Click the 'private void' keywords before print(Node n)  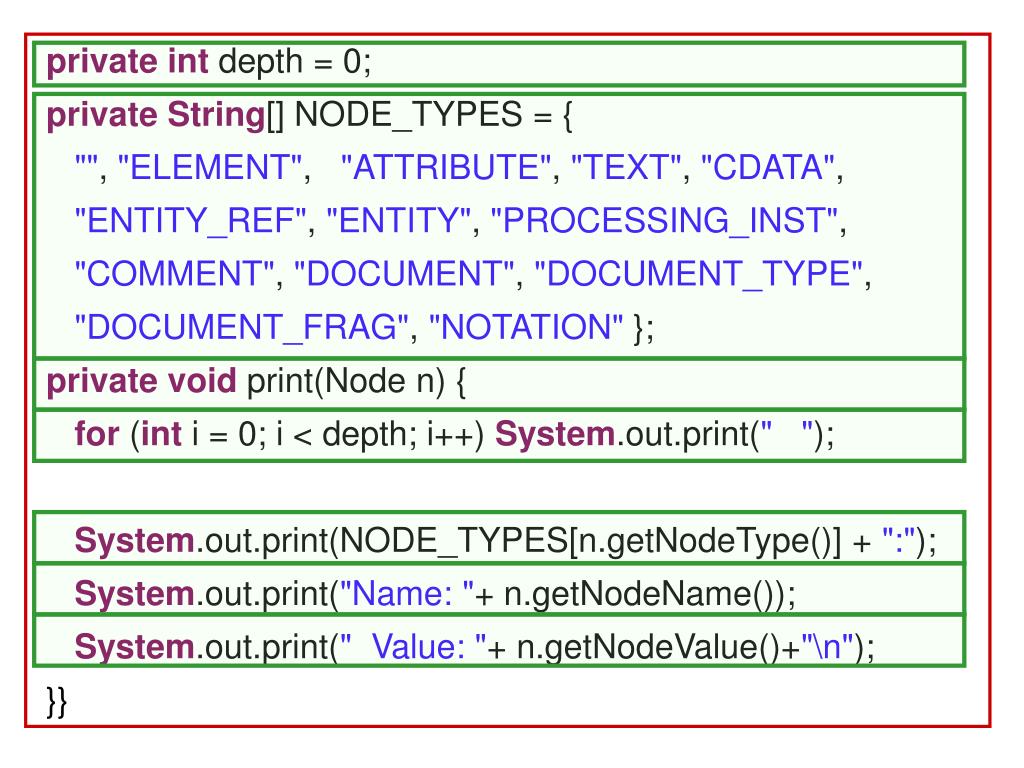pyautogui.click(x=141, y=381)
